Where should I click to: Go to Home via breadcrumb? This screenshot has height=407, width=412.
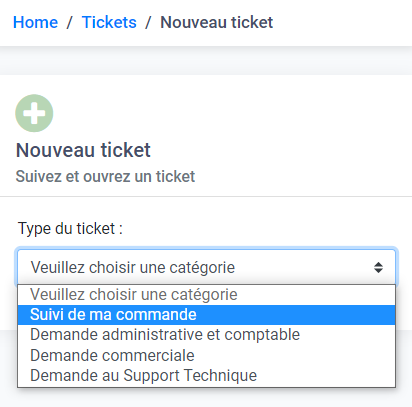click(x=35, y=22)
